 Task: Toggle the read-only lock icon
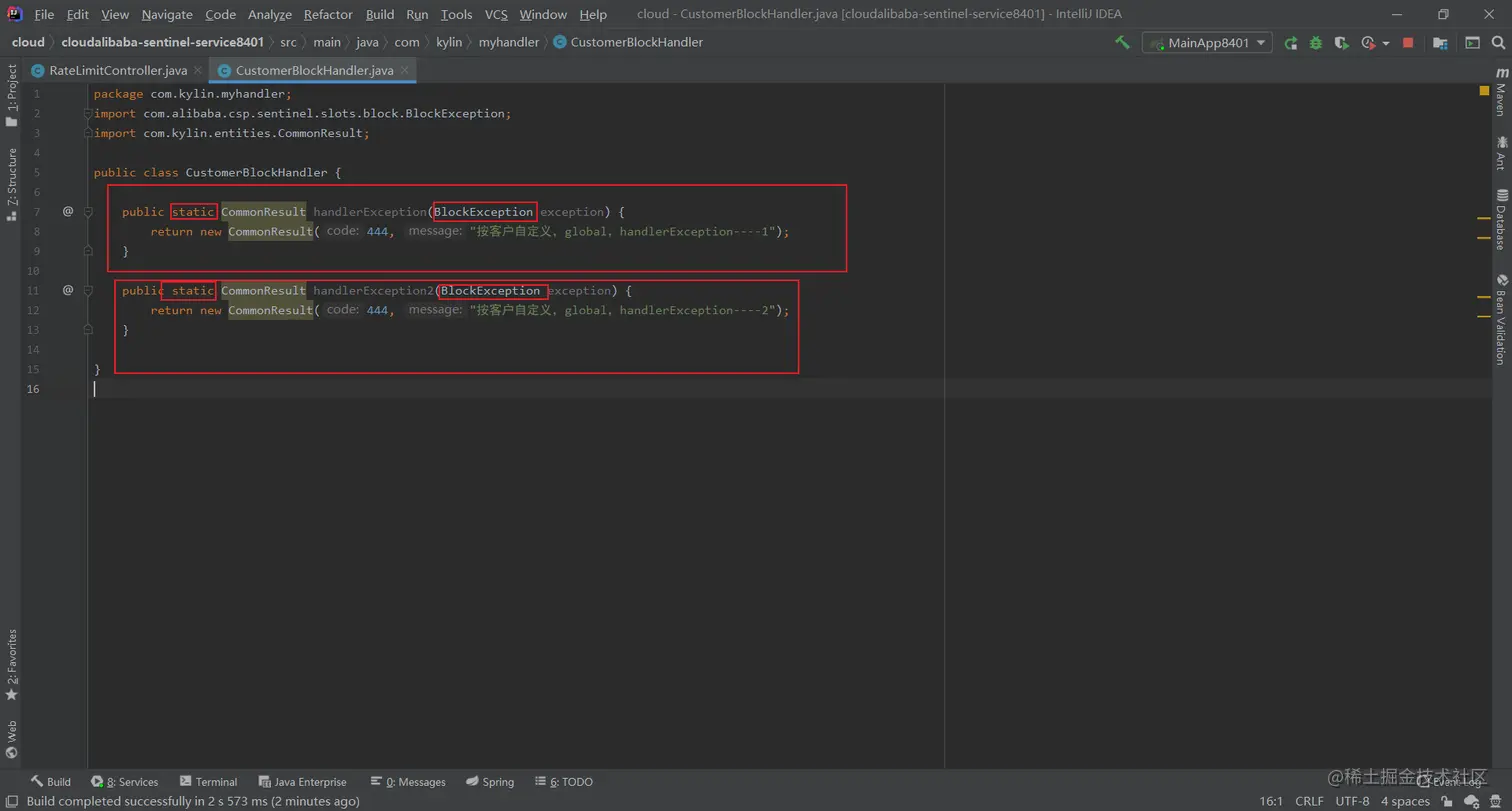click(1447, 801)
